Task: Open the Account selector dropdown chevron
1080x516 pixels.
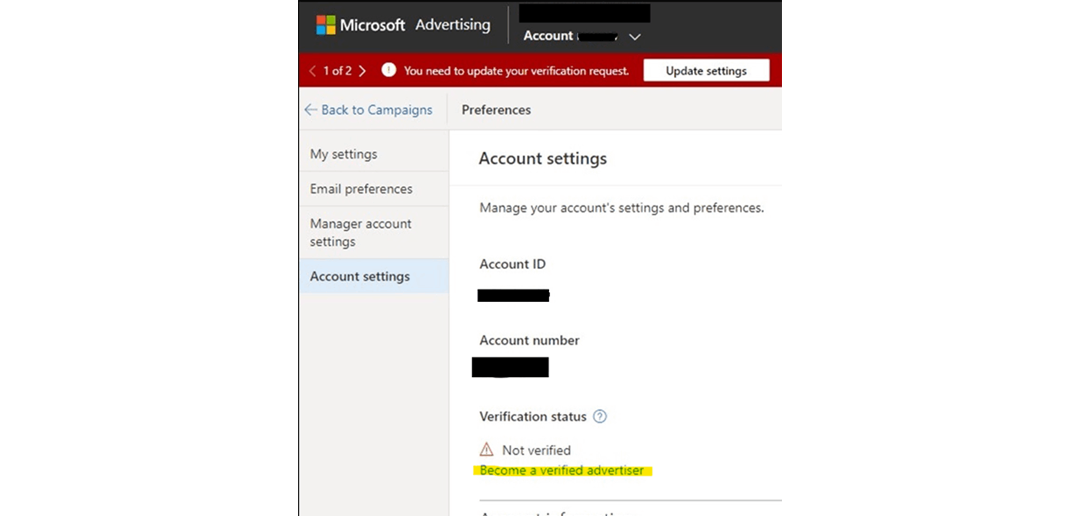Action: [x=635, y=37]
